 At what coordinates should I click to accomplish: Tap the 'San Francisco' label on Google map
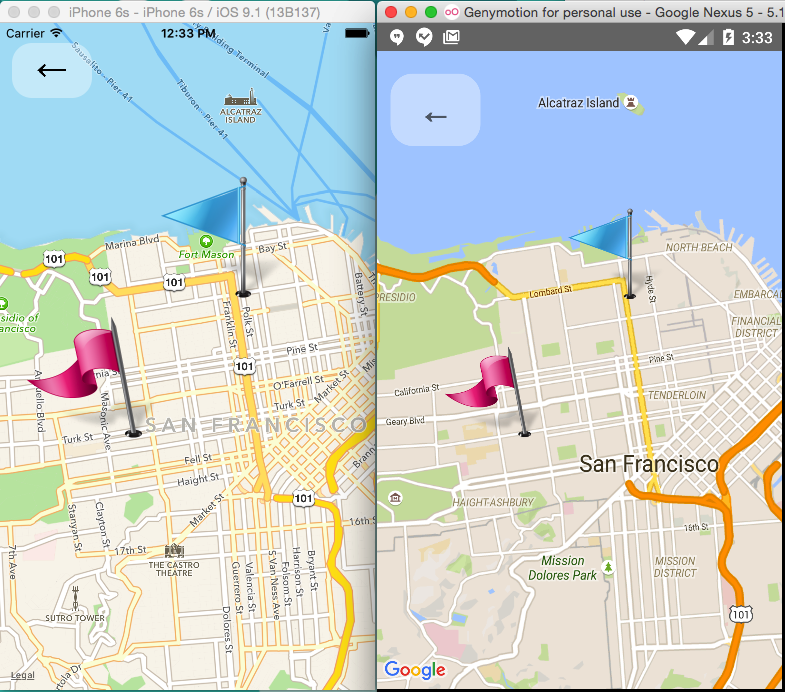pos(649,464)
